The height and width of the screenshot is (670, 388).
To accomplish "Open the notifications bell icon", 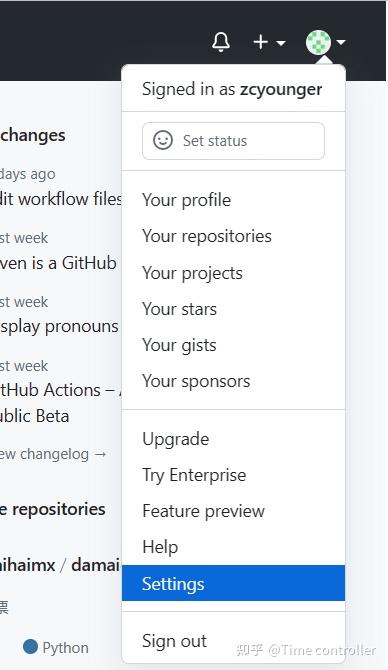I will 221,42.
